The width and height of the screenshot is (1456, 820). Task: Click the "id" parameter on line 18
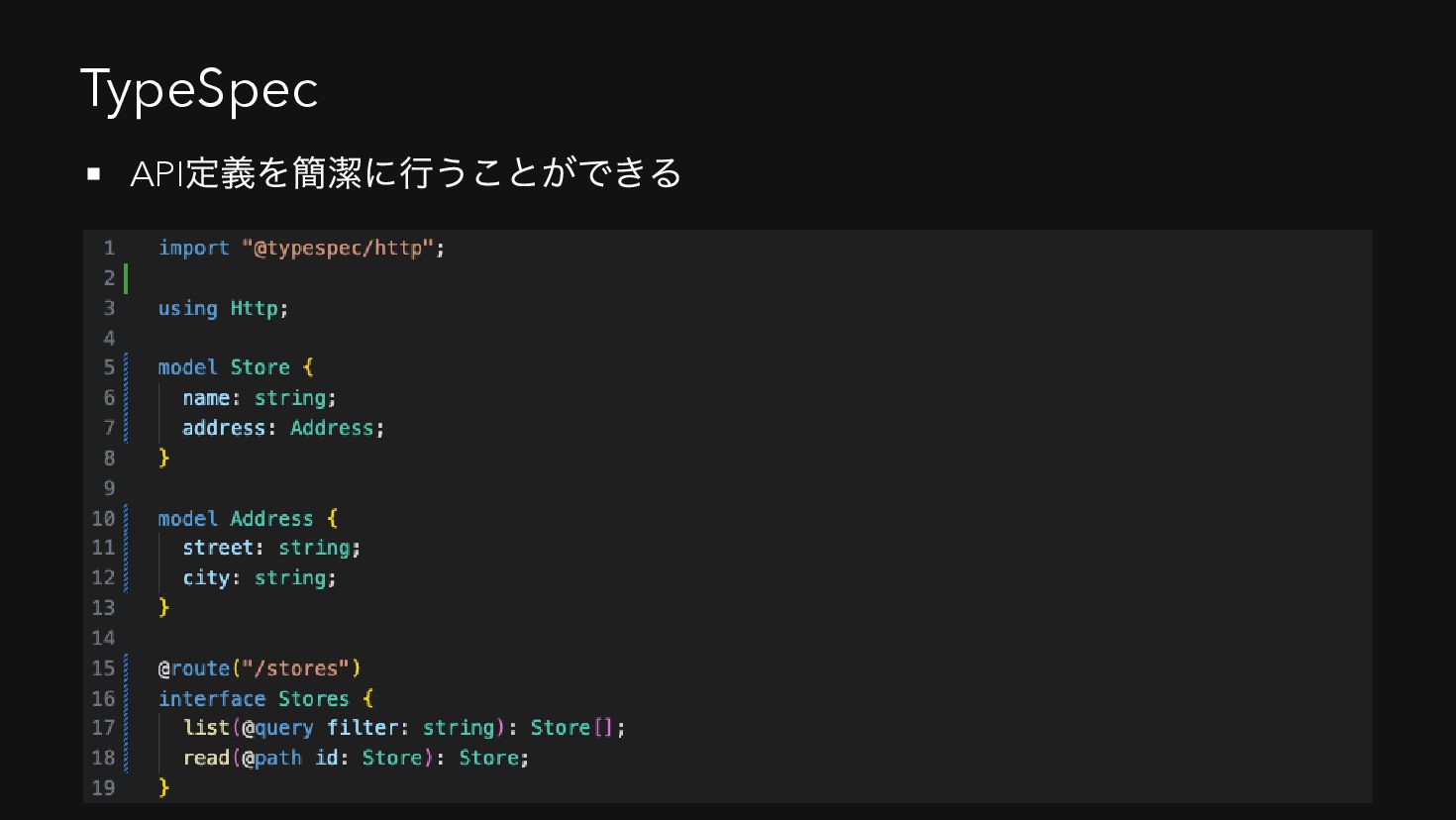tap(327, 759)
